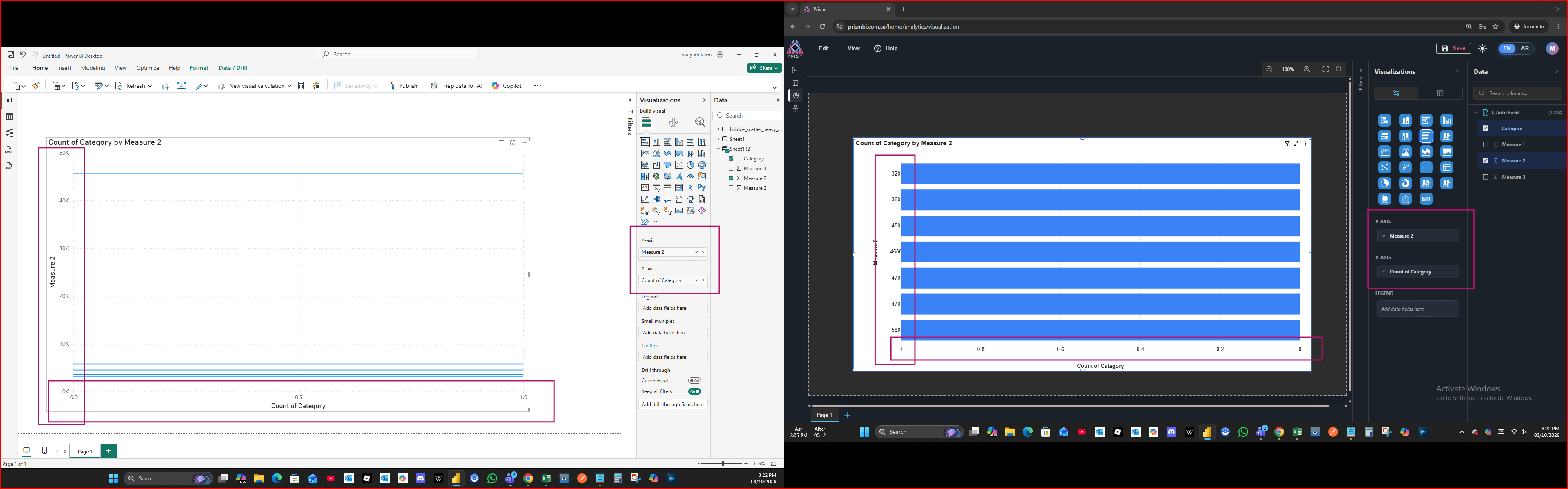Screen dimensions: 1568x489
Task: Open the Modeling ribbon tab
Action: [x=93, y=68]
